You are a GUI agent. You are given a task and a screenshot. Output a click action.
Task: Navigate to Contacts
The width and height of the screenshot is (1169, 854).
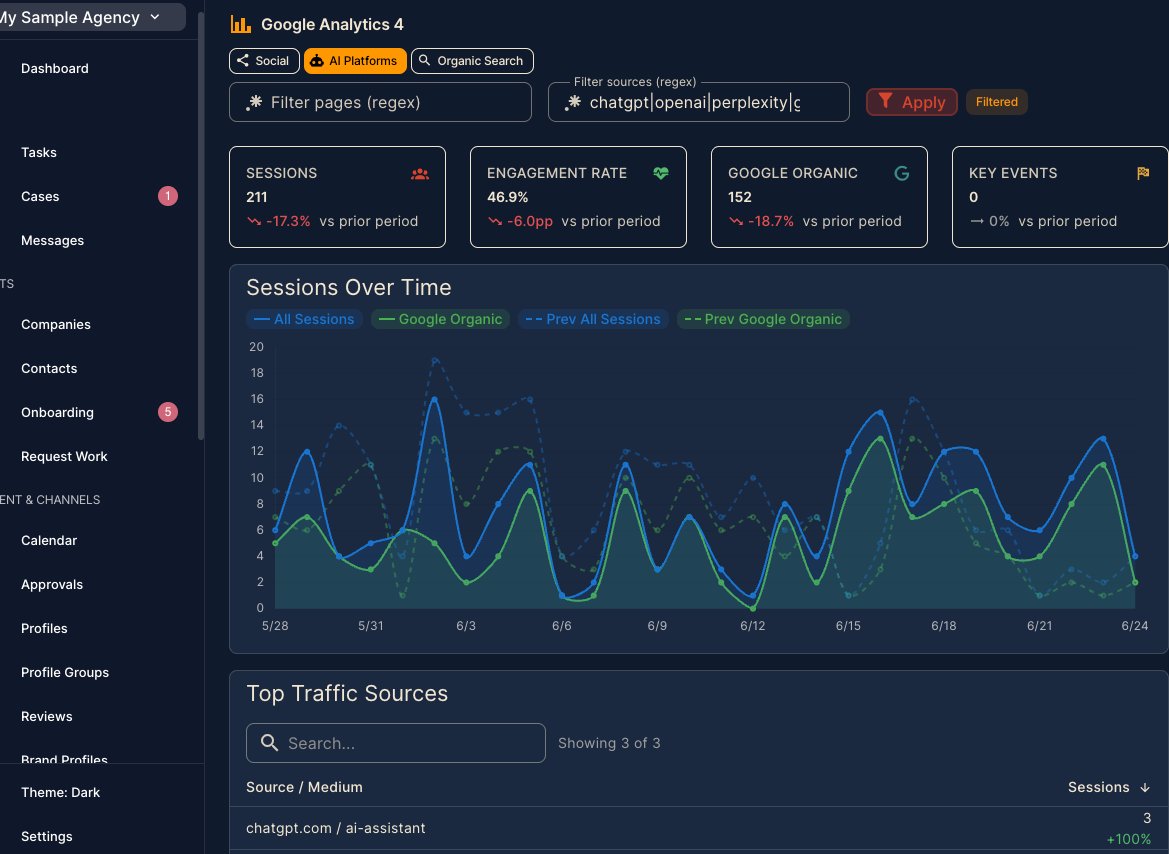[49, 368]
